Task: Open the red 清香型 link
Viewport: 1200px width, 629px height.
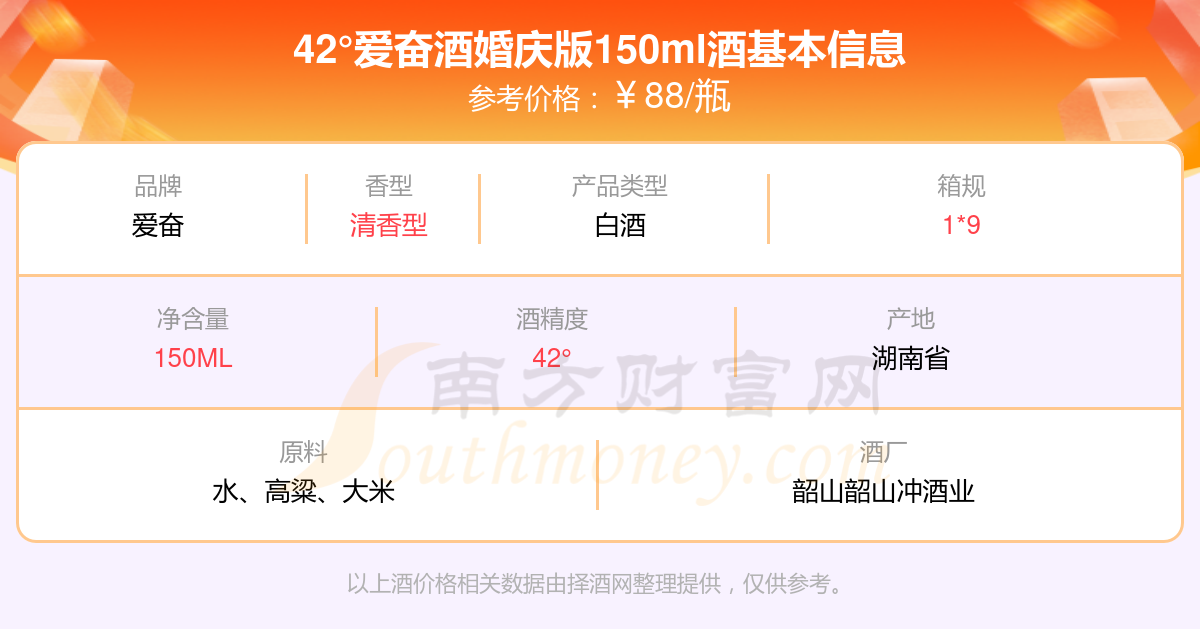Action: point(389,225)
